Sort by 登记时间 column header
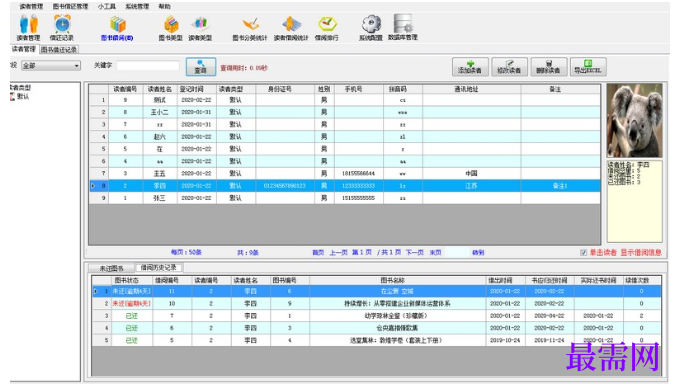Image resolution: width=678 pixels, height=388 pixels. [x=196, y=89]
